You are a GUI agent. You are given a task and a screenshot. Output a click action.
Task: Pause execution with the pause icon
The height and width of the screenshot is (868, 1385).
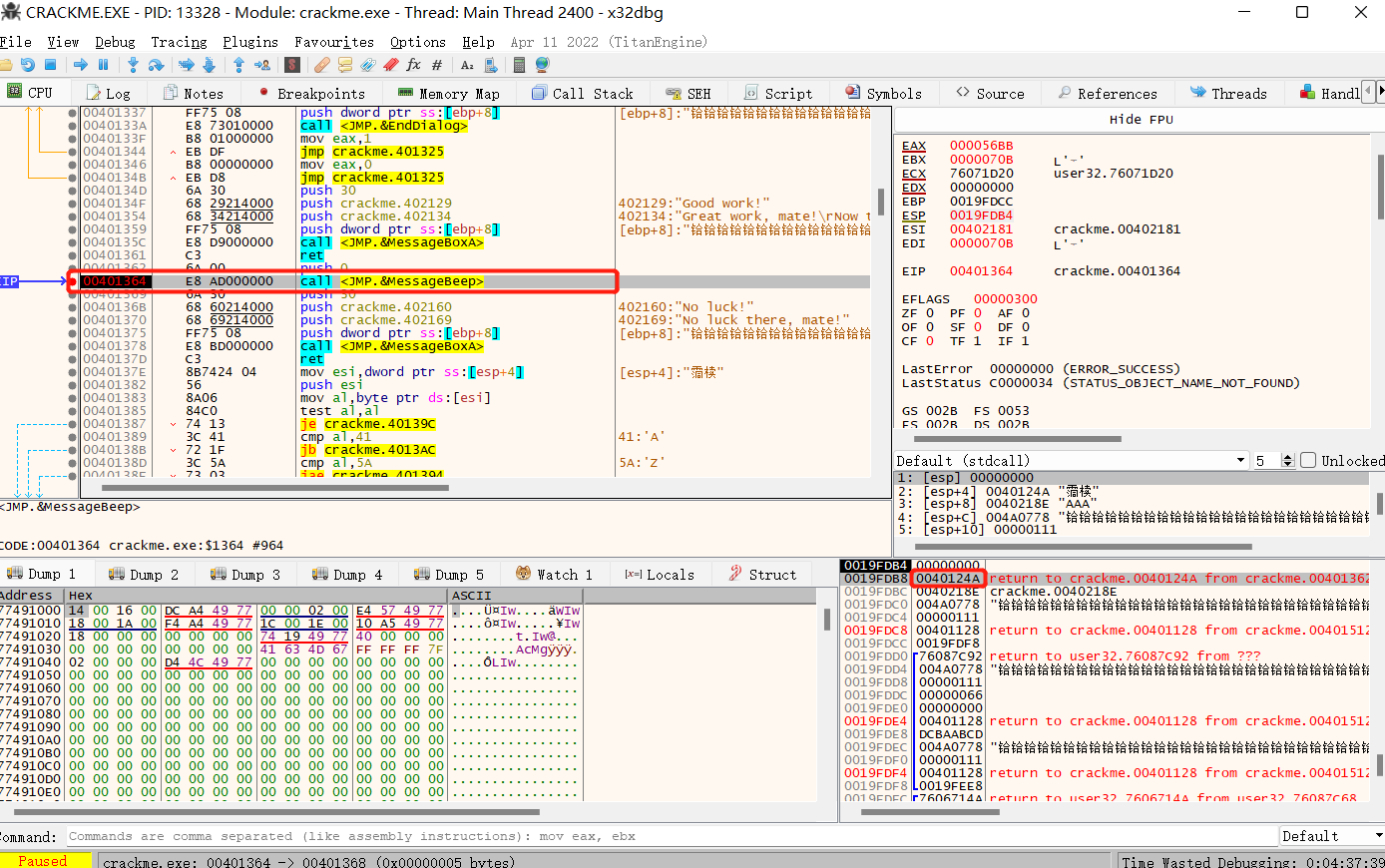(103, 65)
